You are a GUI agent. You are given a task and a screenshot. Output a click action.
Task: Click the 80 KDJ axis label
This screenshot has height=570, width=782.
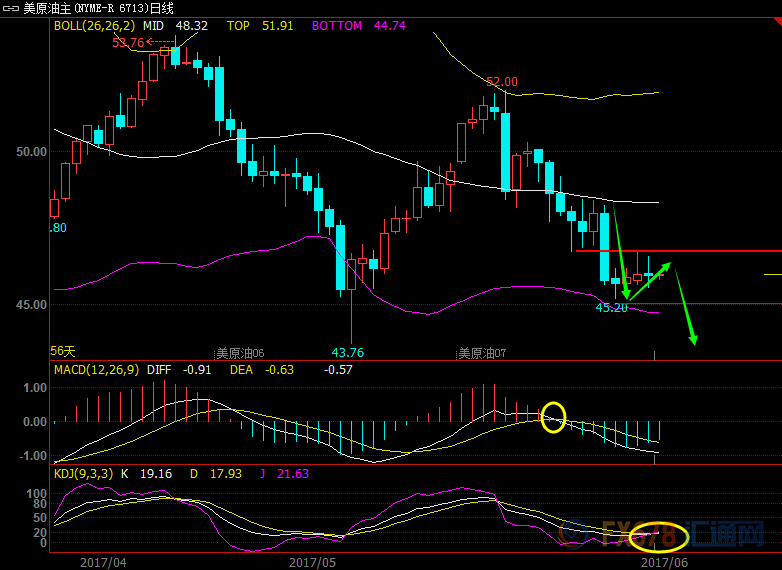click(40, 504)
